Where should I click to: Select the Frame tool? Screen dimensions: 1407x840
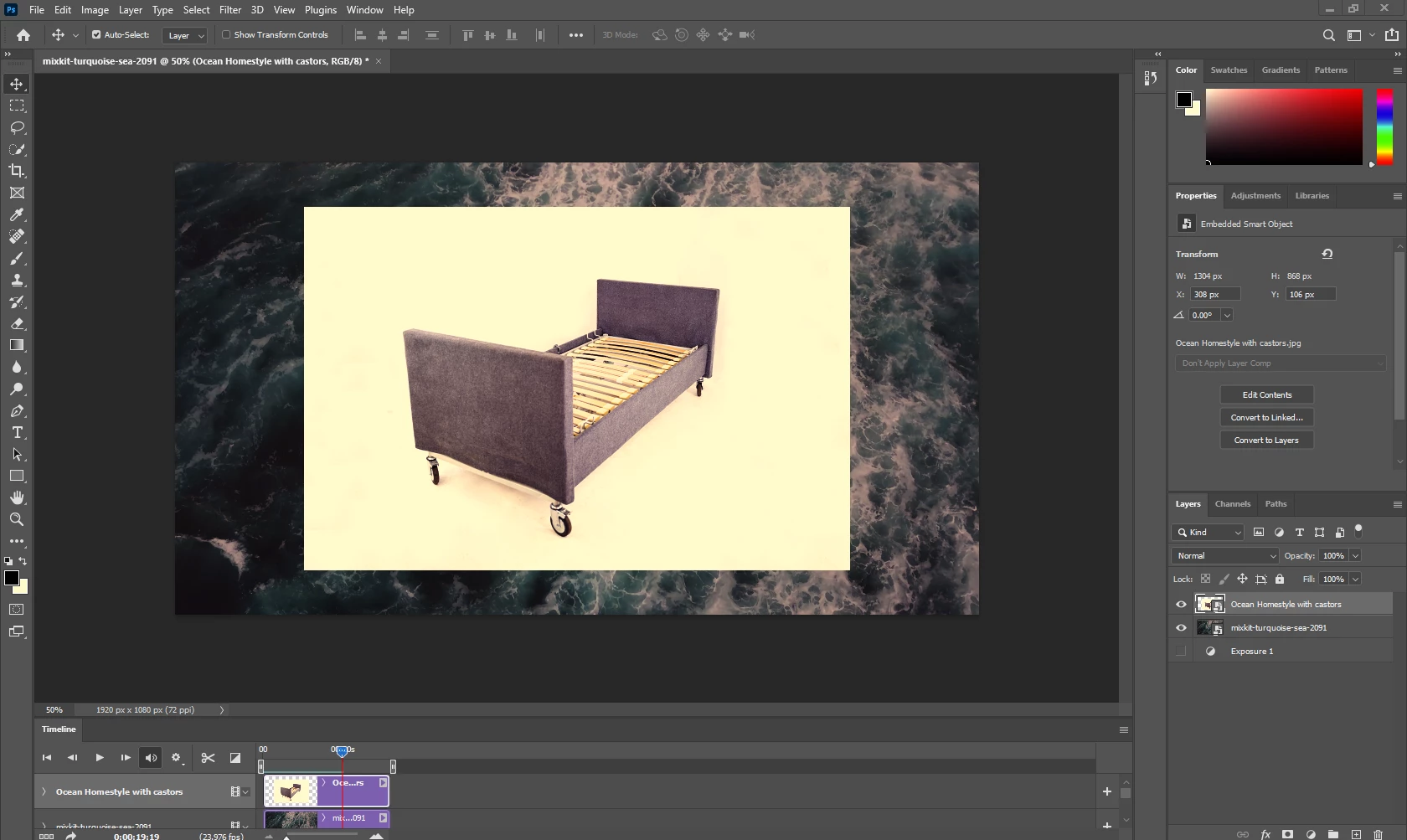[x=17, y=193]
